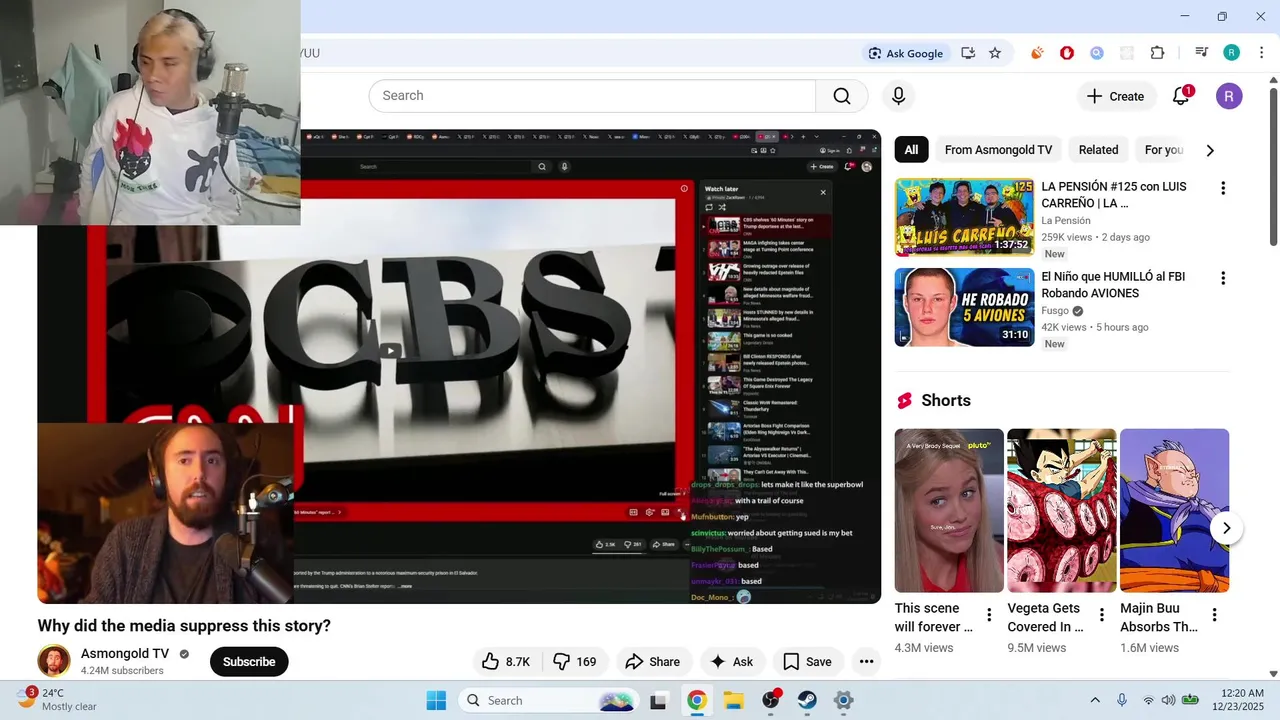Screen dimensions: 1280x720
Task: Open Asmongold TV channel avatar
Action: point(54,661)
